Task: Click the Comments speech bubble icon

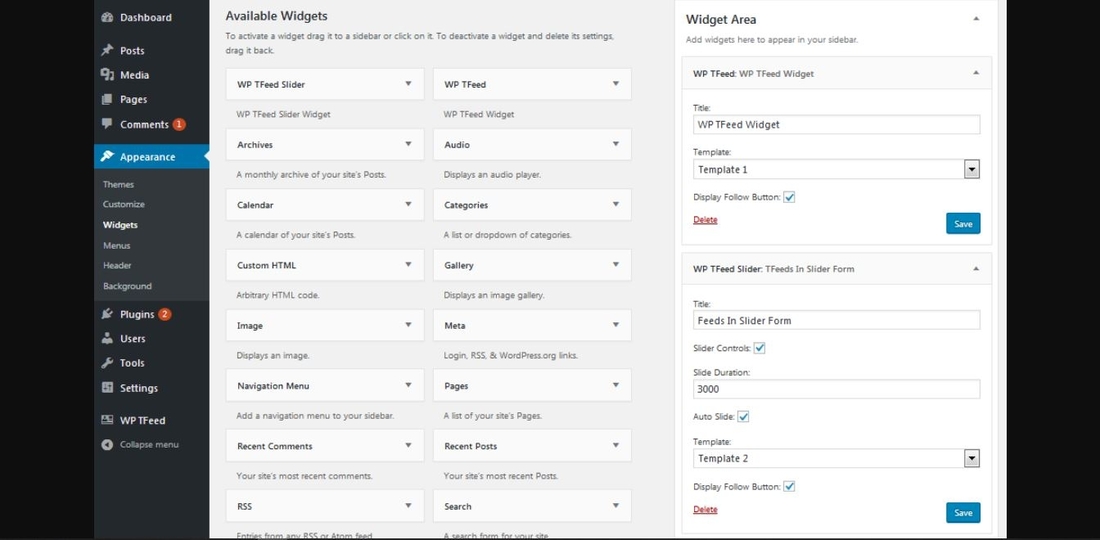Action: (x=108, y=124)
